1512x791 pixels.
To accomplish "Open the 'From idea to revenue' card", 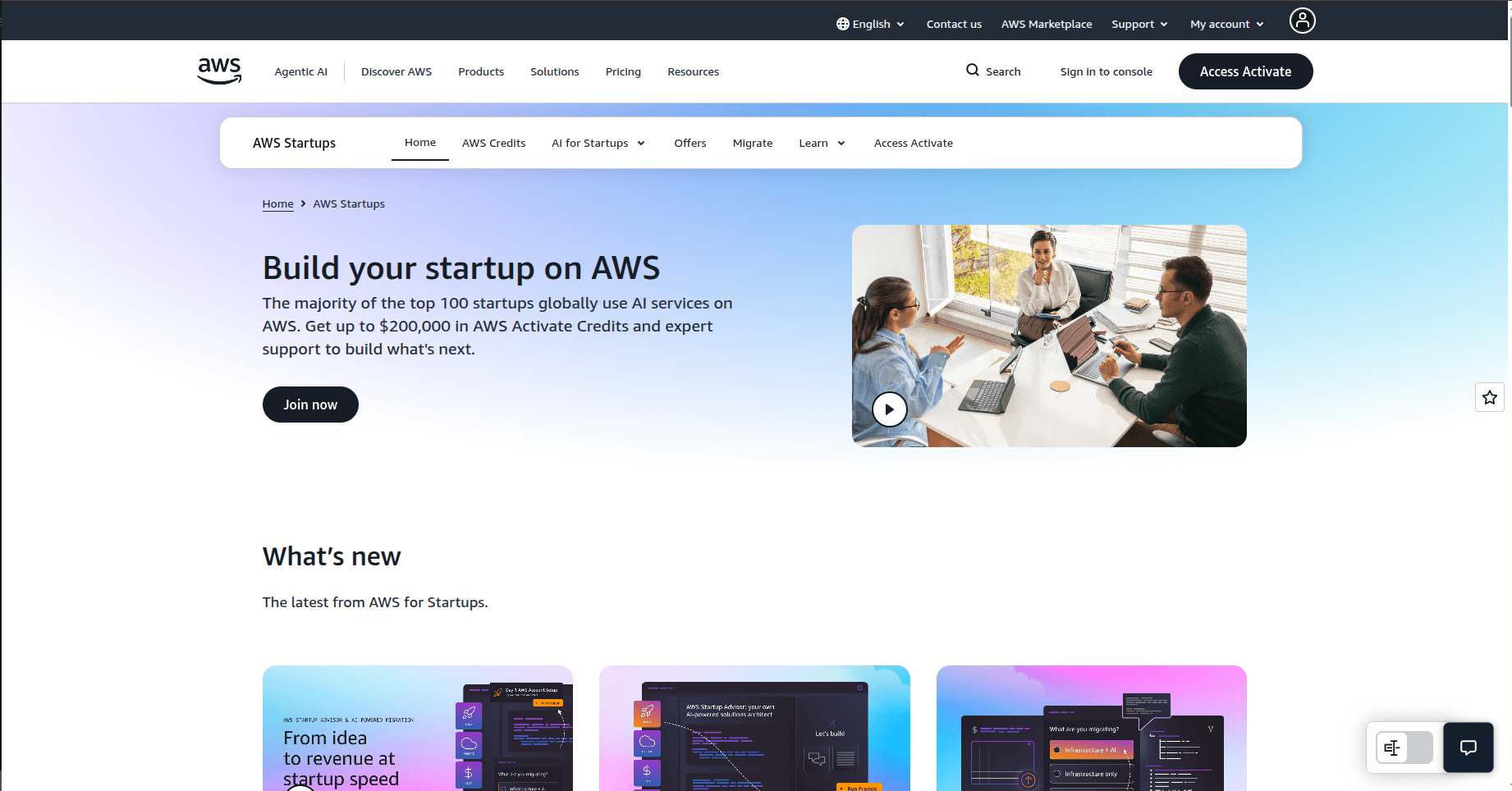I will (418, 728).
